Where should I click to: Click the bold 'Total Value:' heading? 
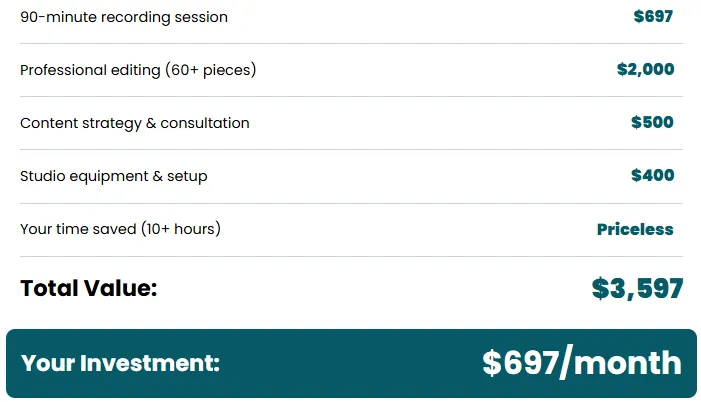click(x=89, y=289)
